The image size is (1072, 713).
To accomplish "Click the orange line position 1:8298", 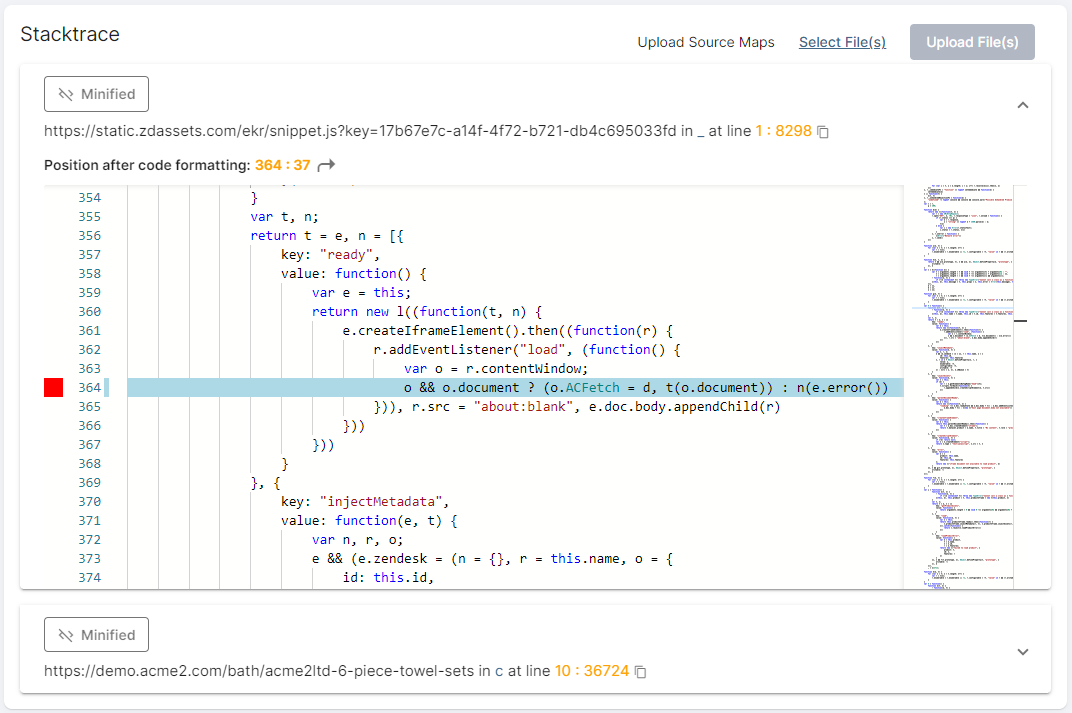I will pos(784,130).
